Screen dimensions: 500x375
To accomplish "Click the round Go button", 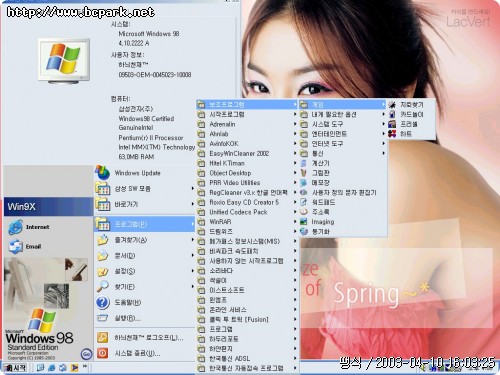I will (x=86, y=354).
